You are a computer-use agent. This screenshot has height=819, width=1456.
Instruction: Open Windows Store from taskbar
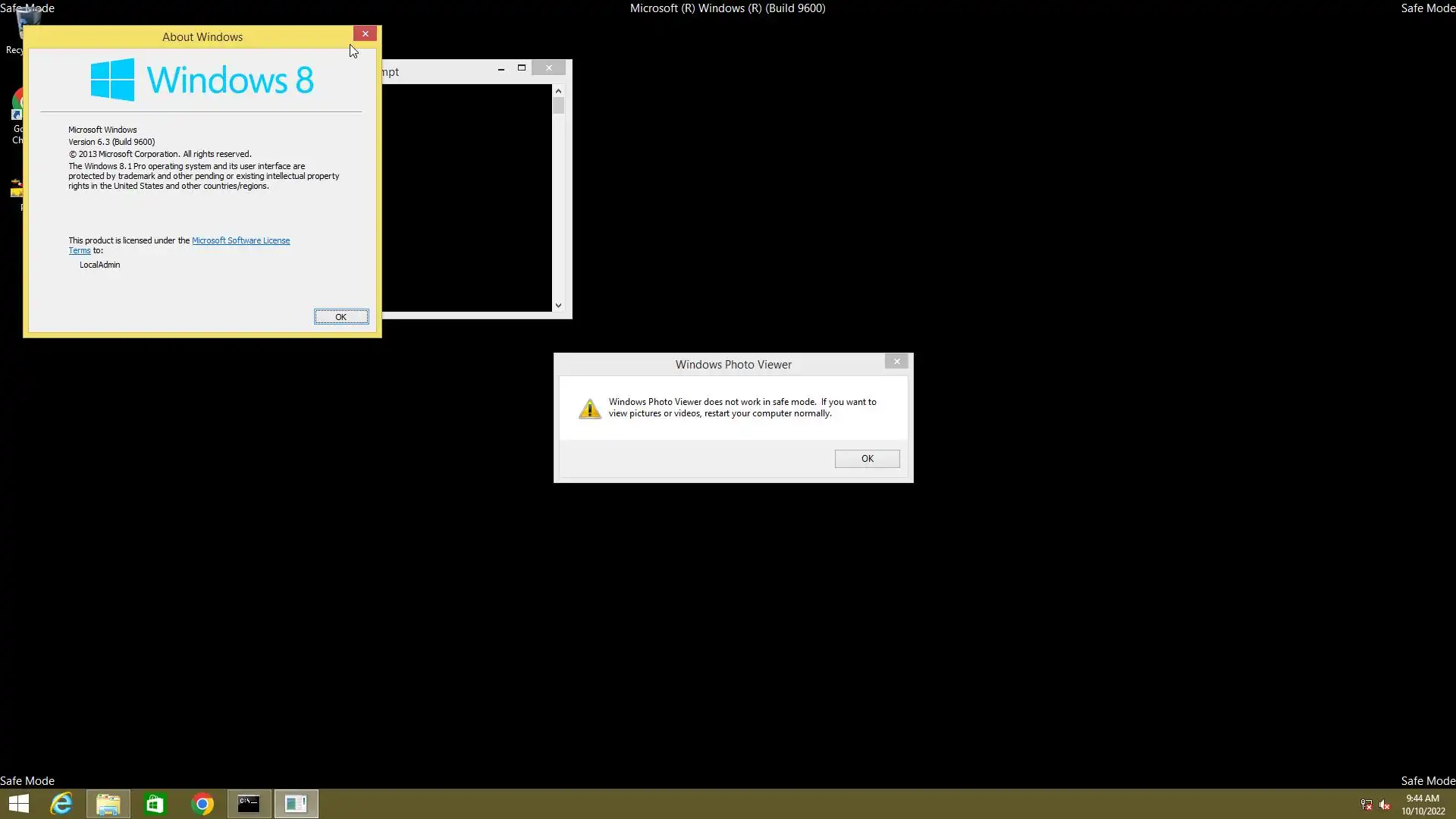[x=155, y=804]
